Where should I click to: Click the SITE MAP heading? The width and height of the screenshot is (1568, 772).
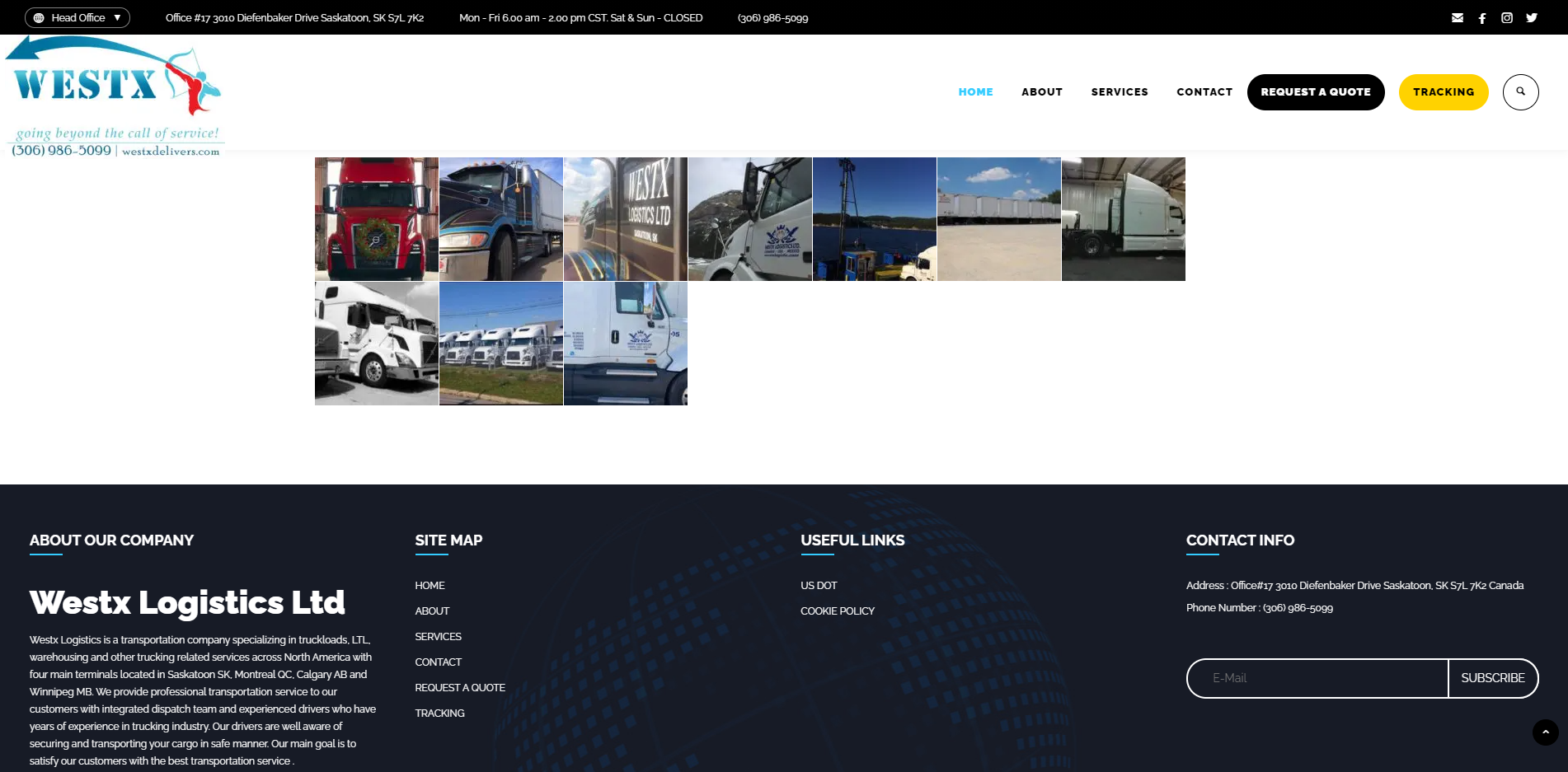coord(448,540)
